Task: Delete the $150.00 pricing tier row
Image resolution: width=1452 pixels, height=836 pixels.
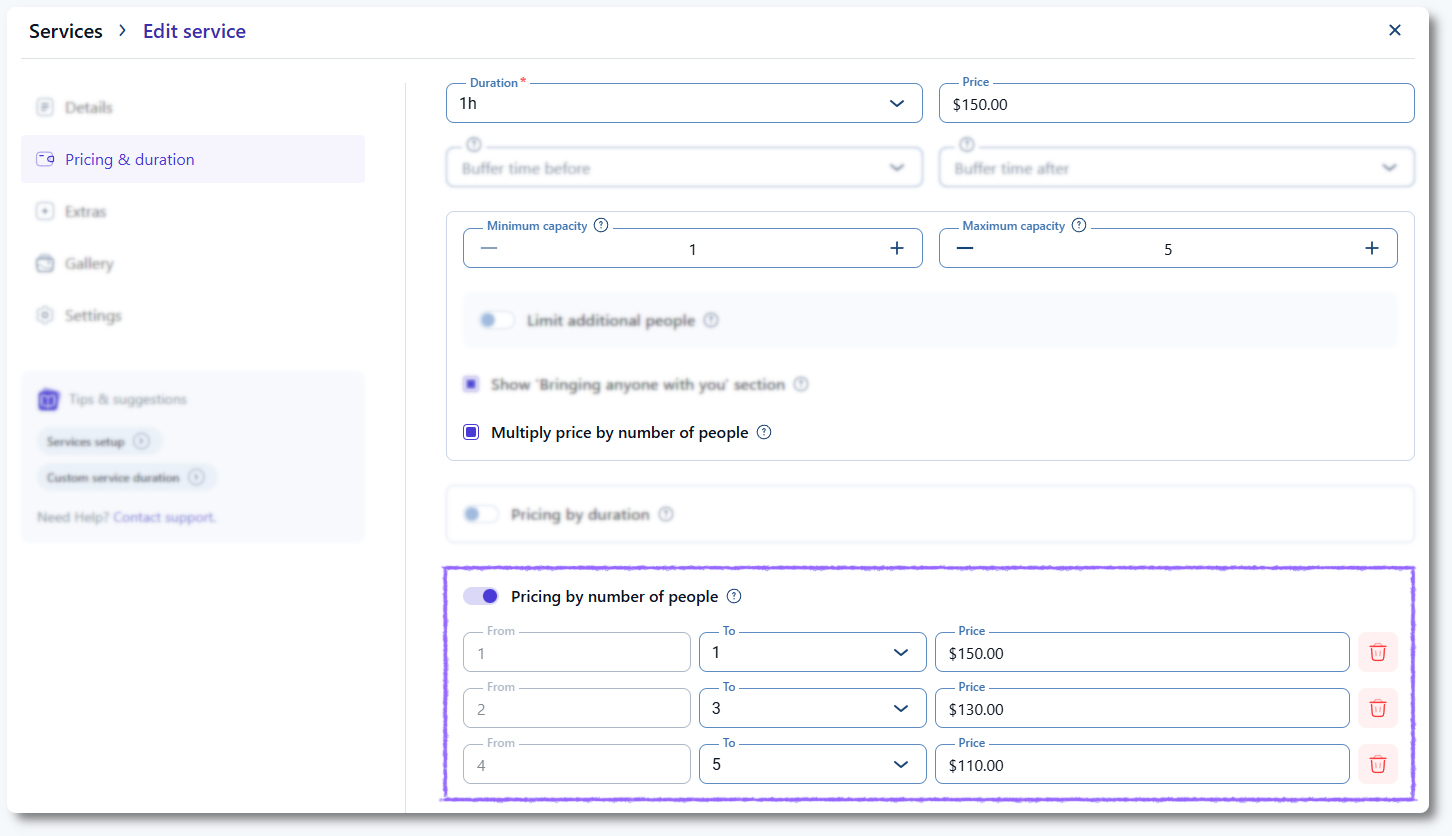Action: (x=1377, y=652)
